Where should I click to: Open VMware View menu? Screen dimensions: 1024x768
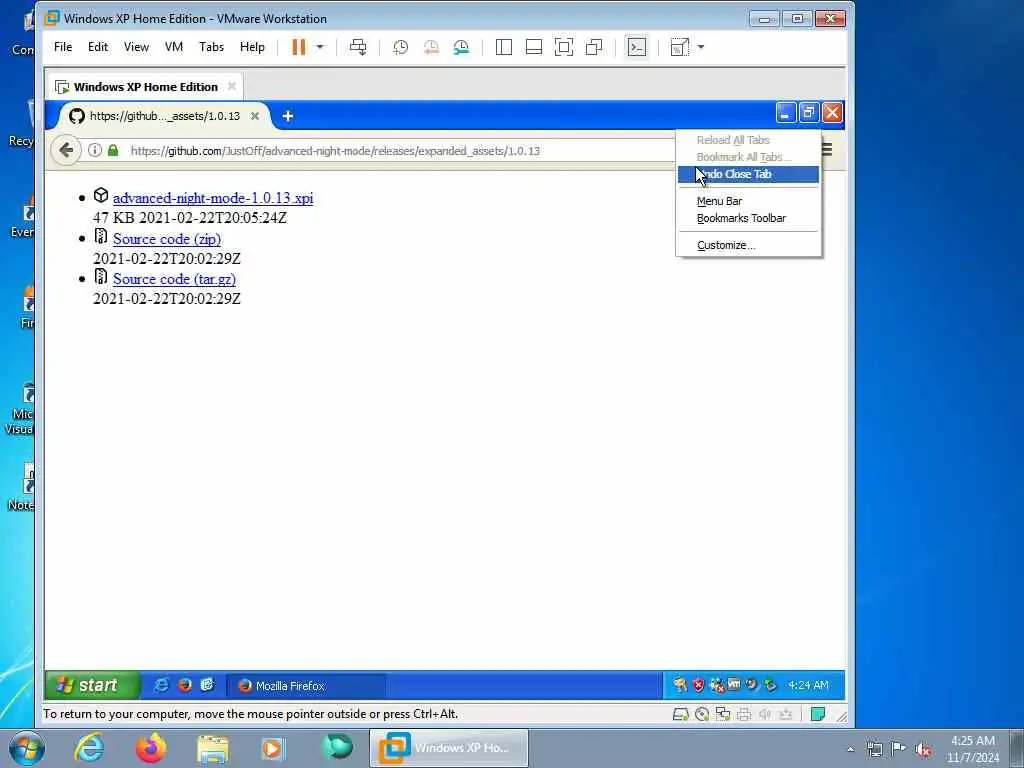pyautogui.click(x=136, y=47)
